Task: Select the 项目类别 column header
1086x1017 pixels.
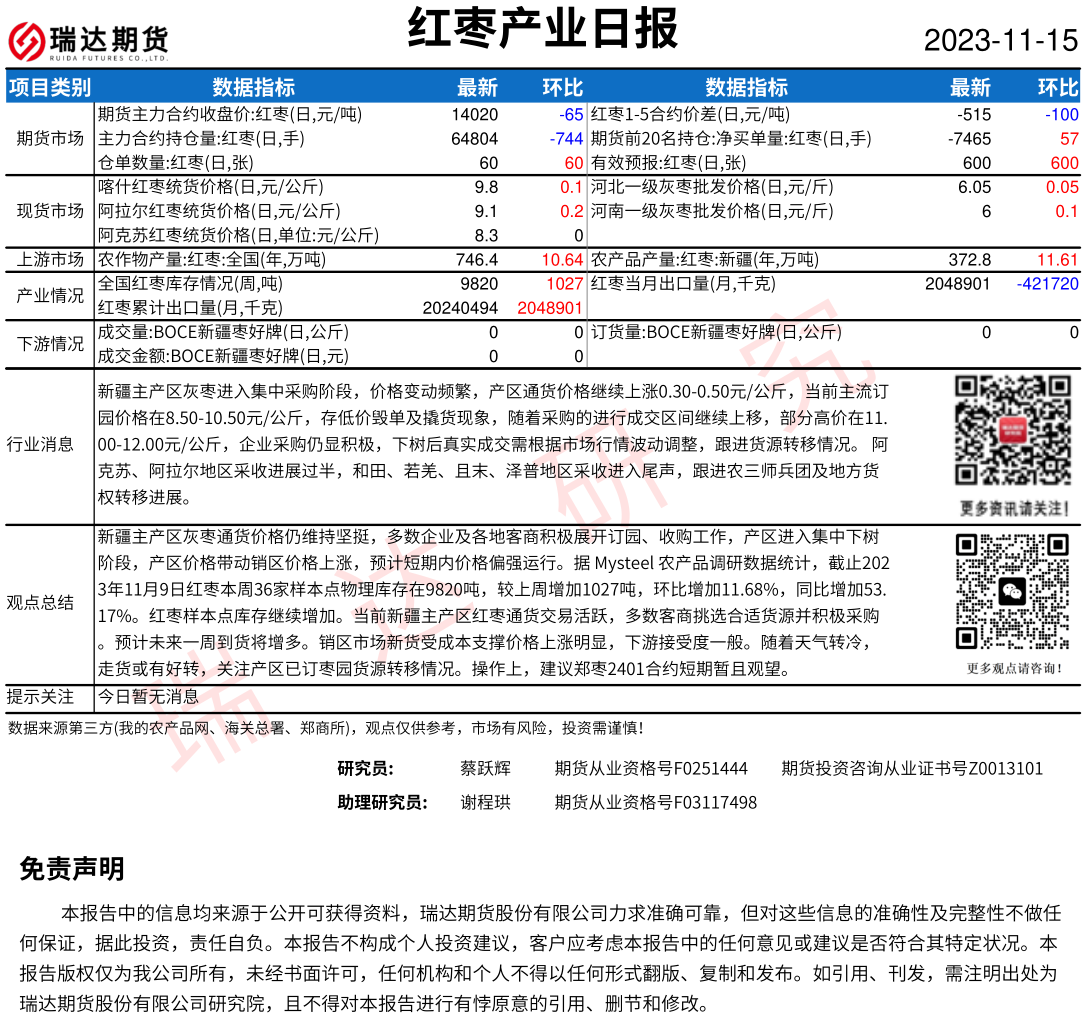Action: (50, 88)
